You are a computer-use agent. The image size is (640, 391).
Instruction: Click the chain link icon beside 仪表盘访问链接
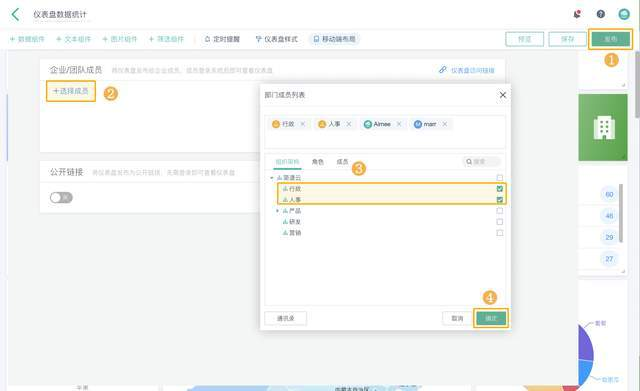pos(442,70)
